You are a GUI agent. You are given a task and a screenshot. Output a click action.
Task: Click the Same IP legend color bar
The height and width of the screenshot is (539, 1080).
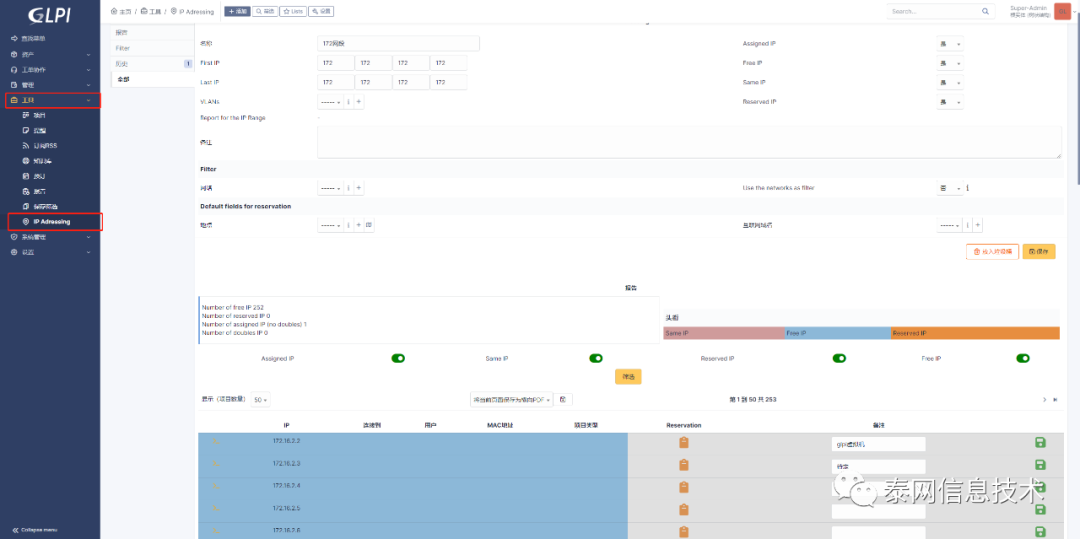coord(724,333)
